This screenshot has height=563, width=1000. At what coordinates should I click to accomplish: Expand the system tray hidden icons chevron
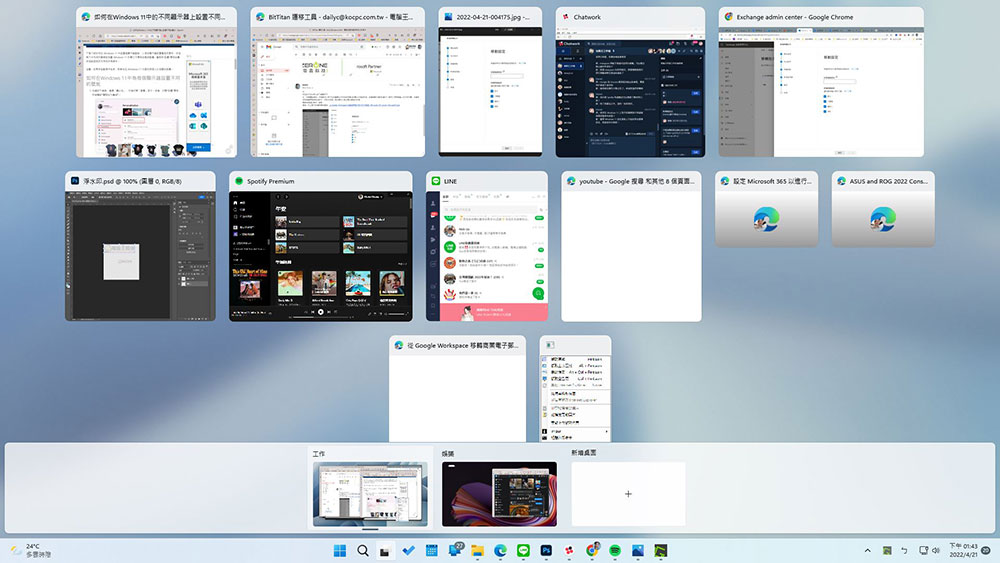click(x=867, y=550)
